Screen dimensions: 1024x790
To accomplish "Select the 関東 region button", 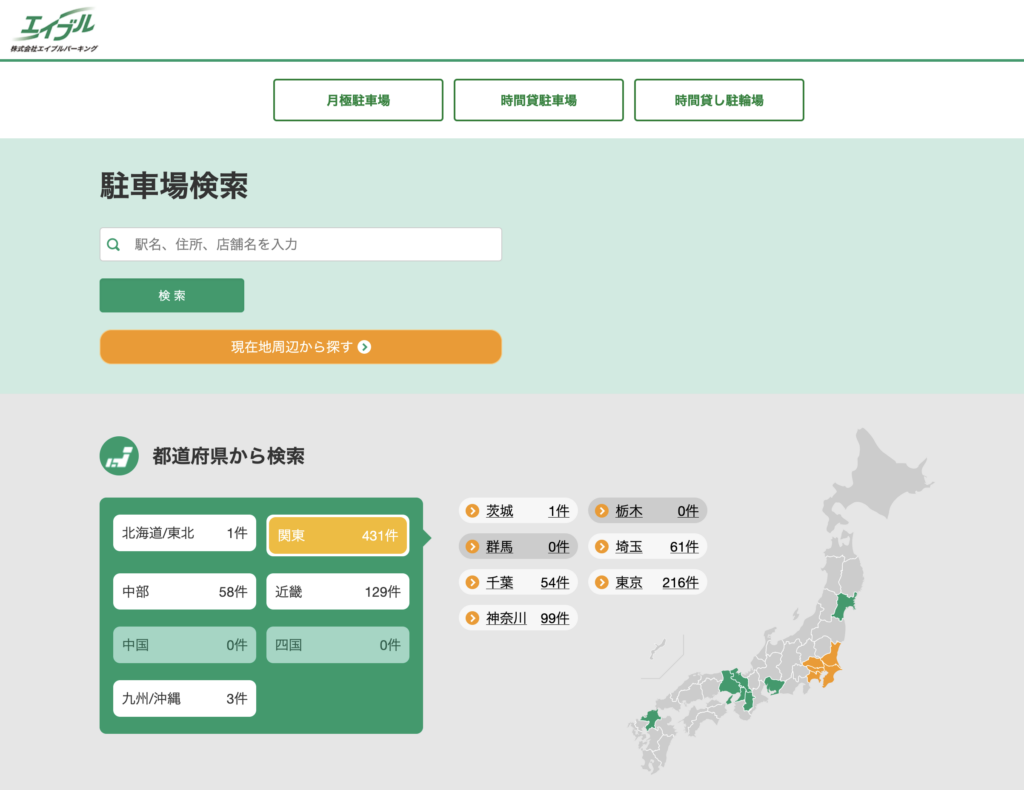I will coord(338,535).
